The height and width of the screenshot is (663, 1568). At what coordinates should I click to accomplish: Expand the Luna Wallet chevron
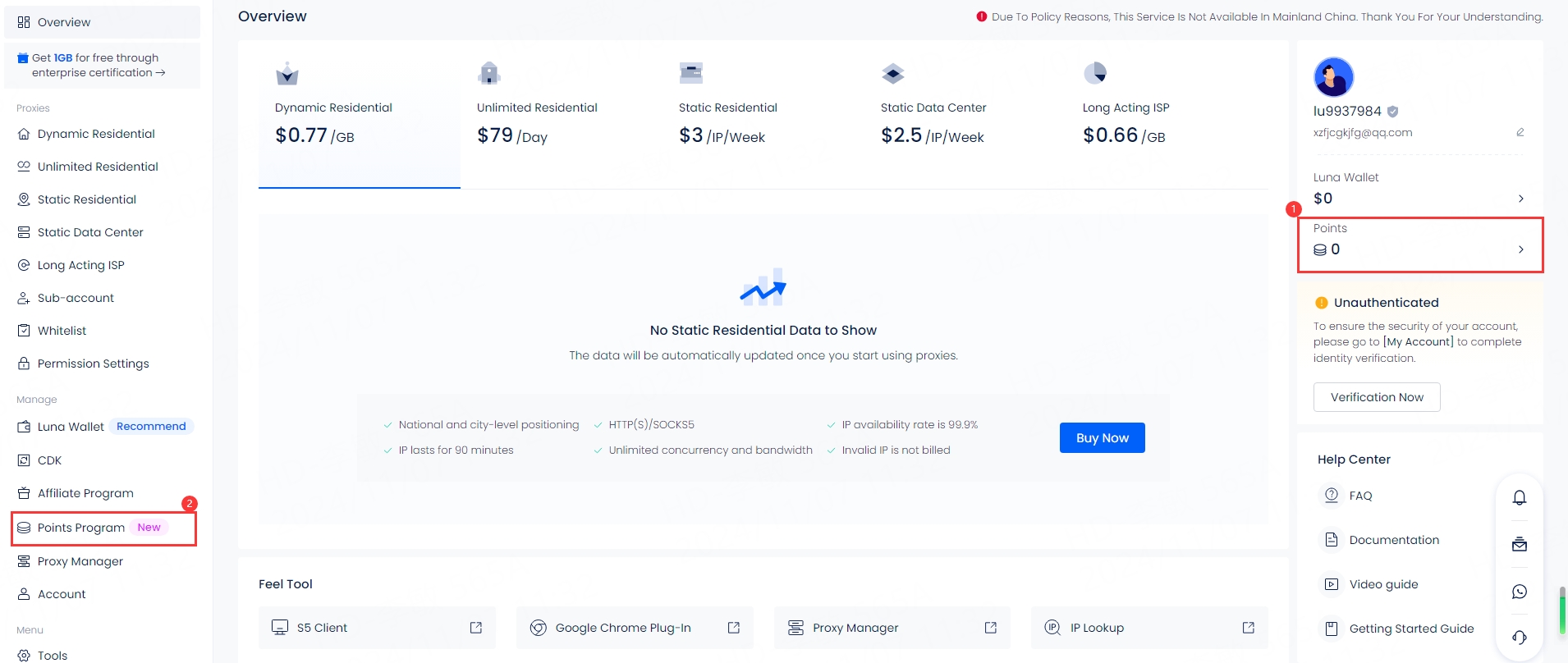[x=1520, y=199]
